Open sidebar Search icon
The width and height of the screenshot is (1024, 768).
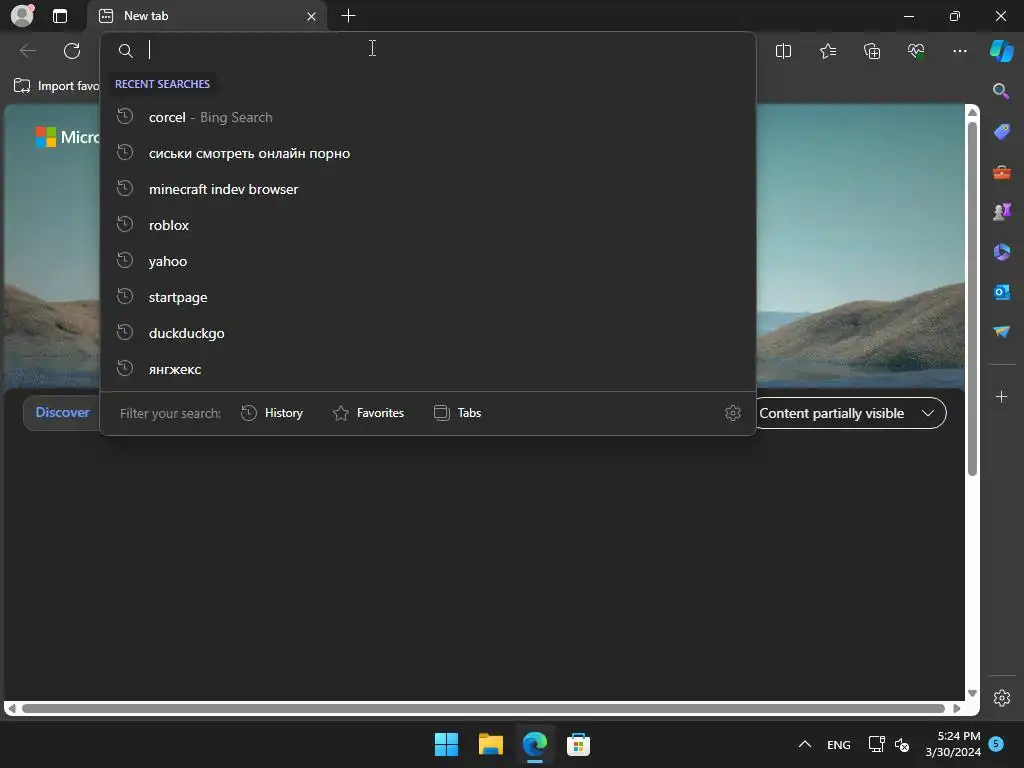[x=1001, y=91]
